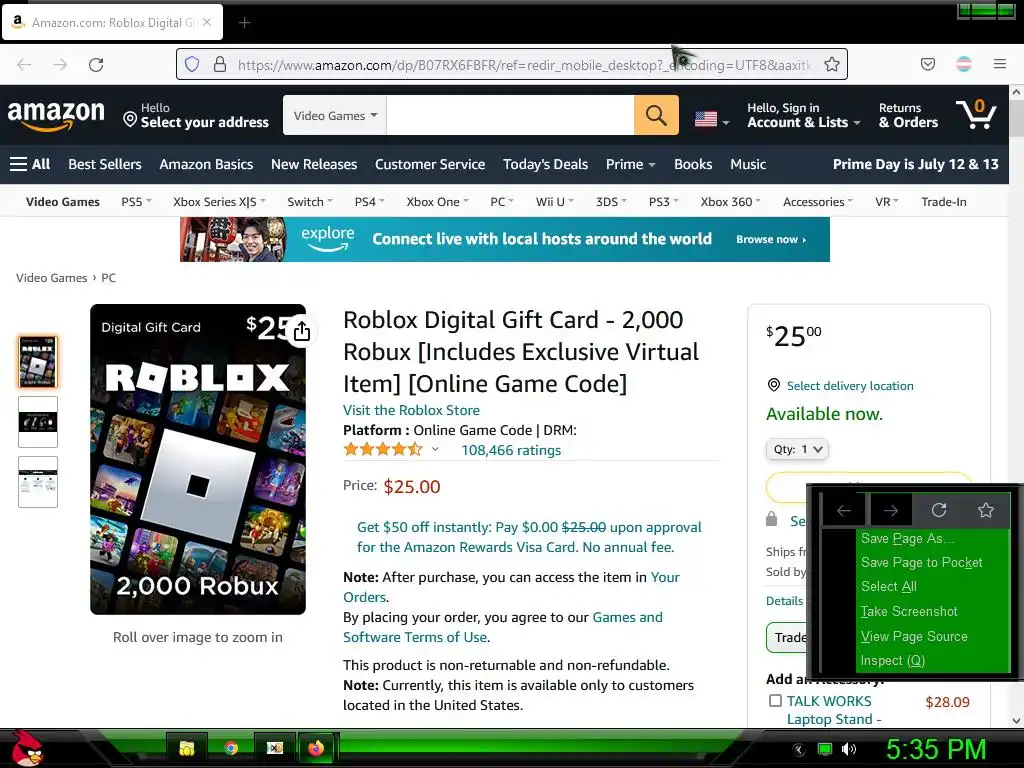The width and height of the screenshot is (1024, 768).
Task: Launch Chrome from the taskbar
Action: 231,748
